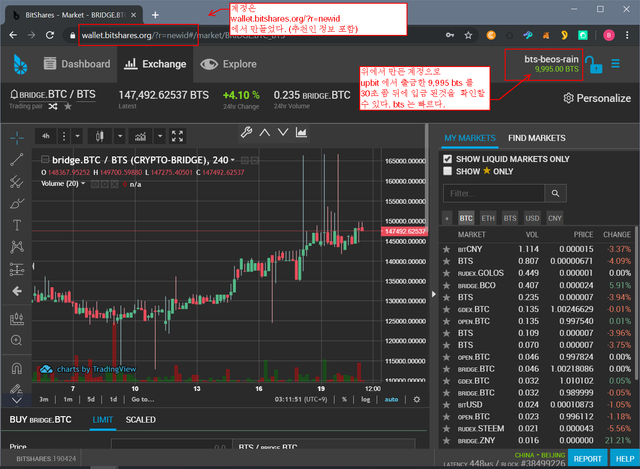Viewport: 640px width, 469px height.
Task: Flip the trading pair with shuffle icon
Action: 53,107
